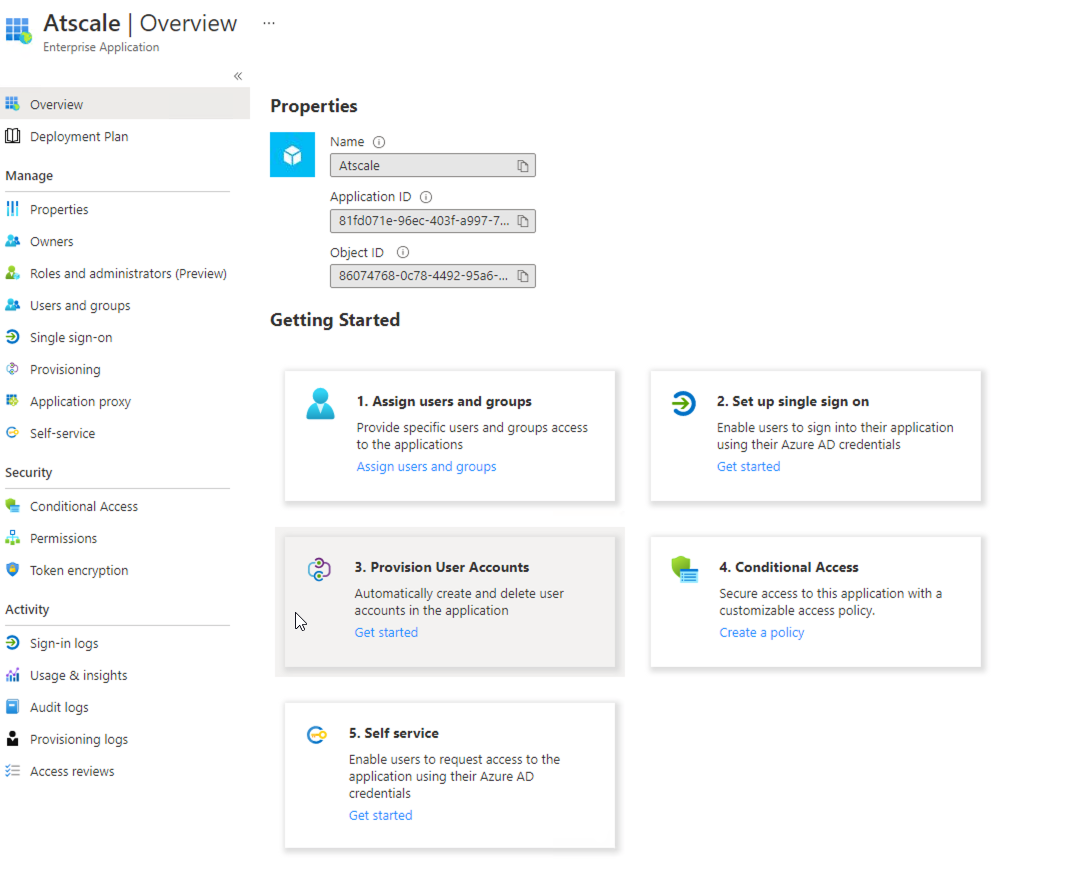Screen dimensions: 1084x887
Task: Click the Conditional Access card shield icon
Action: (685, 570)
